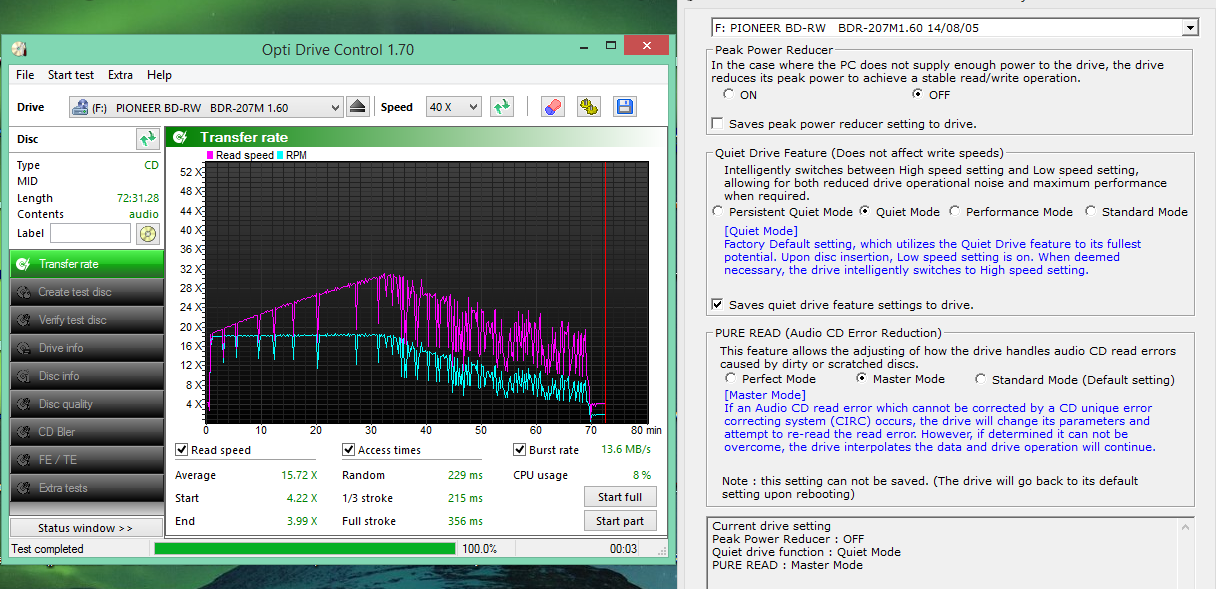This screenshot has width=1216, height=589.
Task: Click the End 3.99 X value
Action: tap(302, 521)
